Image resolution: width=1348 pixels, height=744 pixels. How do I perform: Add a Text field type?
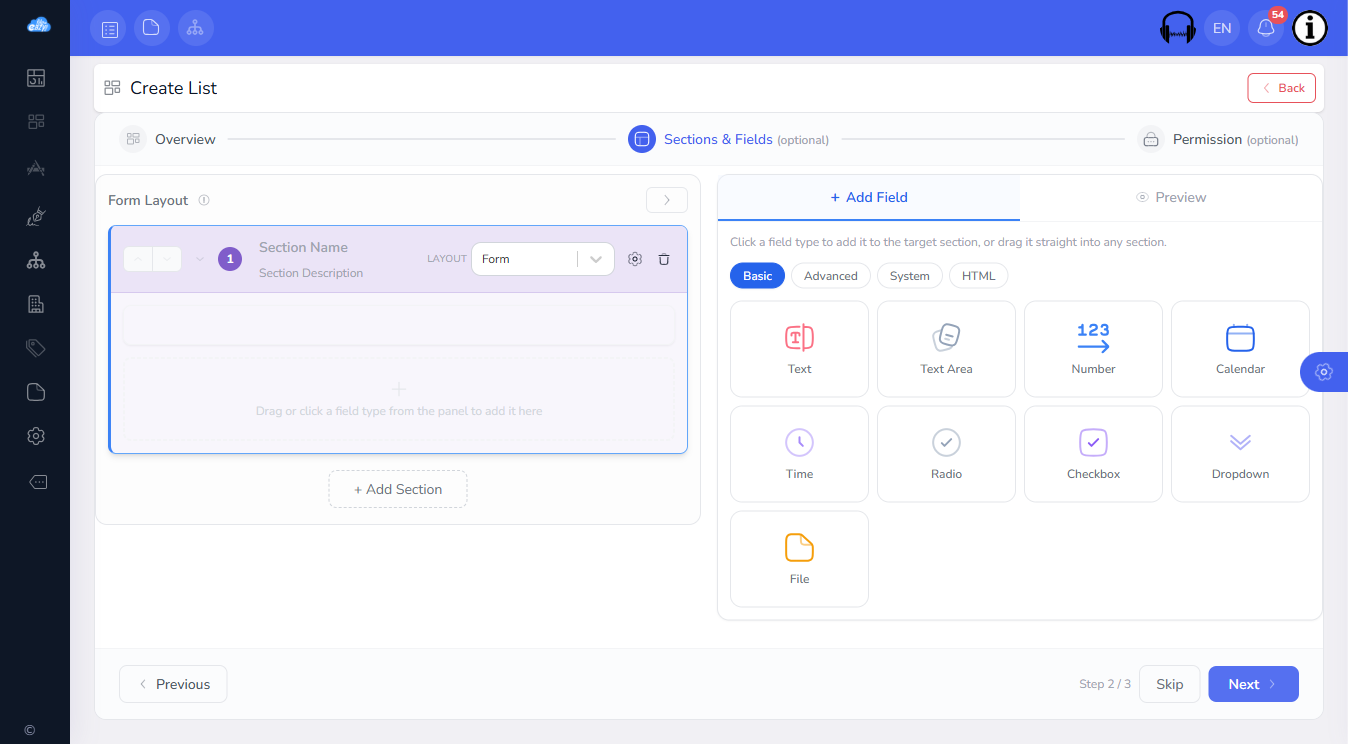point(799,349)
